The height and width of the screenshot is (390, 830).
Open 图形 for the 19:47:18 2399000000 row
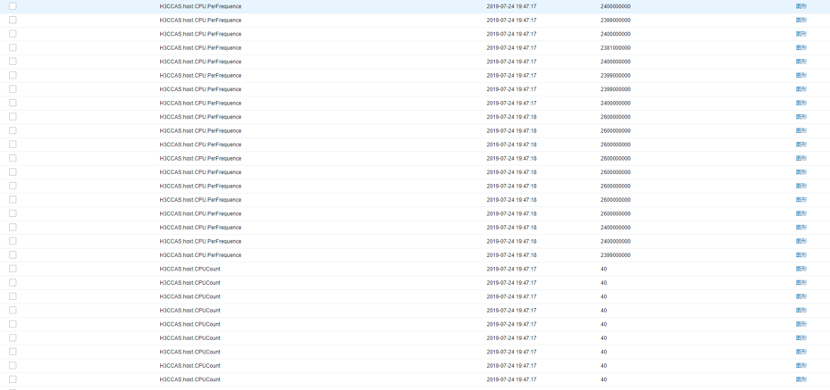[801, 255]
